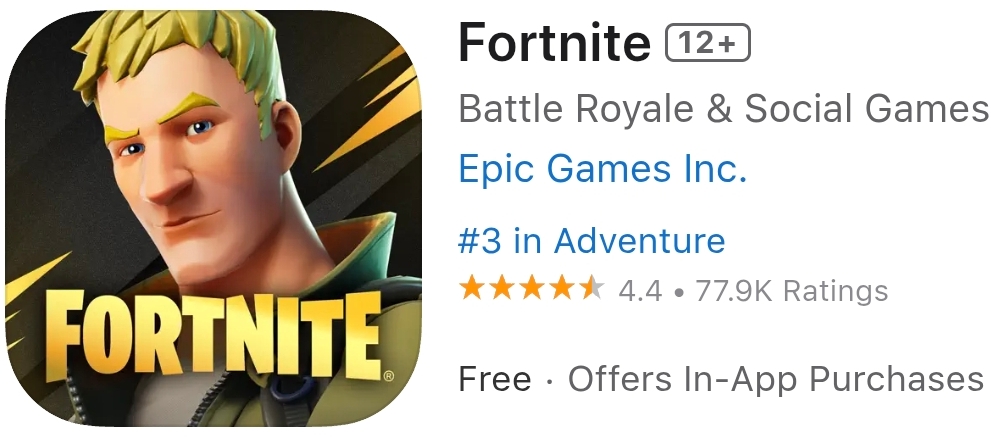This screenshot has height=439, width=1001.
Task: Open the Fortnite app icon
Action: click(214, 220)
